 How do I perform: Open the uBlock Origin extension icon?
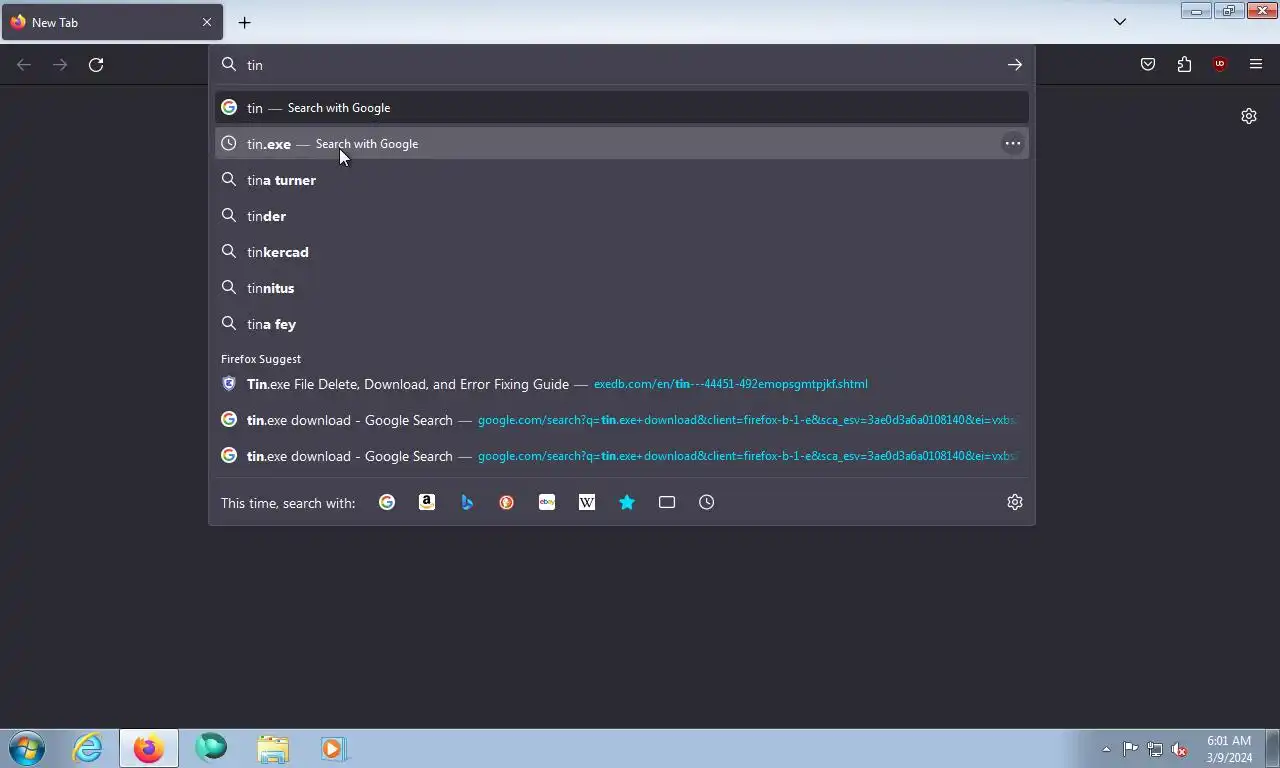pyautogui.click(x=1219, y=65)
